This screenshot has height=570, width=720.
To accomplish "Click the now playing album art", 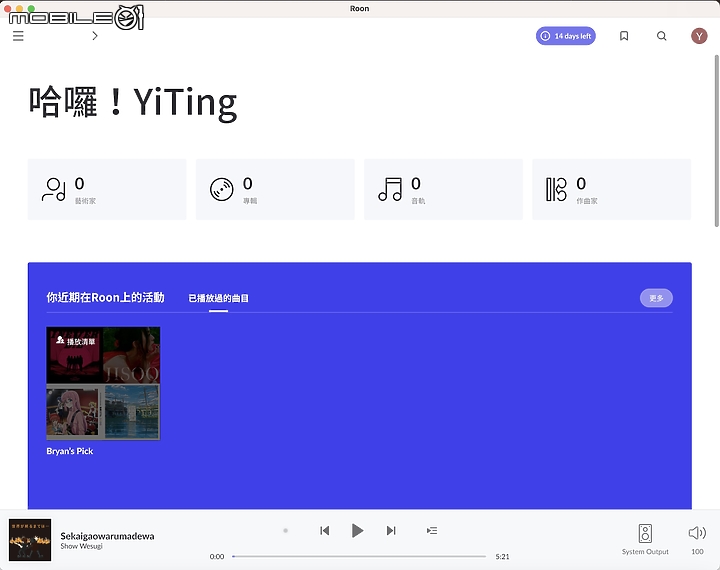I will [x=30, y=540].
